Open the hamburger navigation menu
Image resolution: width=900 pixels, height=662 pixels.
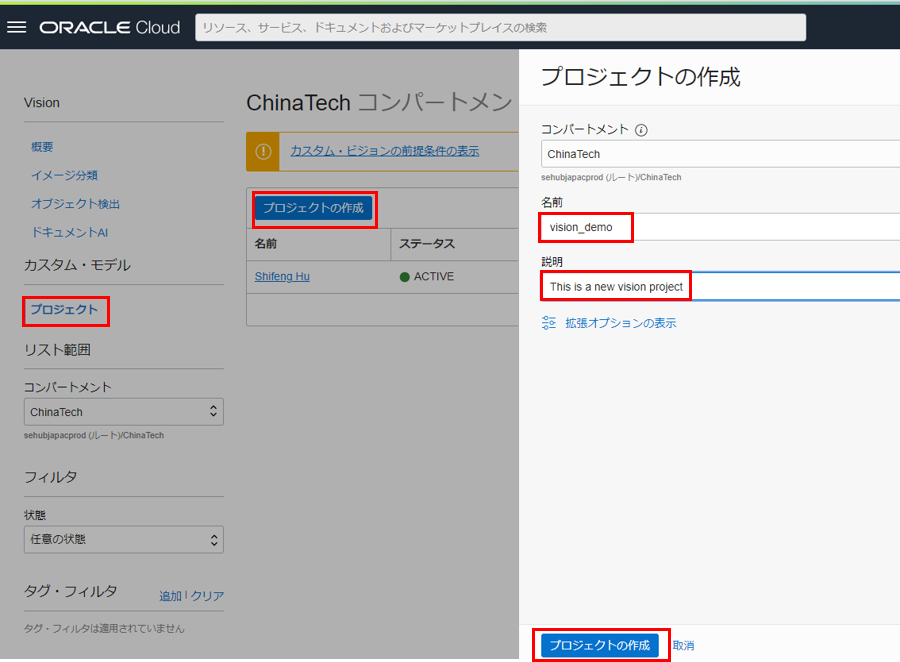click(16, 27)
